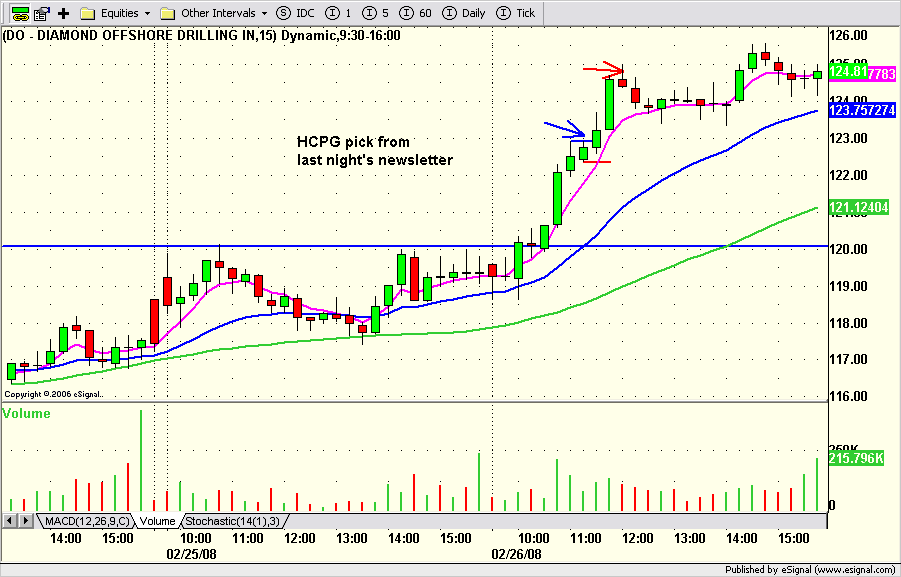Click the 02/25/08 date label
The image size is (901, 577).
191,555
